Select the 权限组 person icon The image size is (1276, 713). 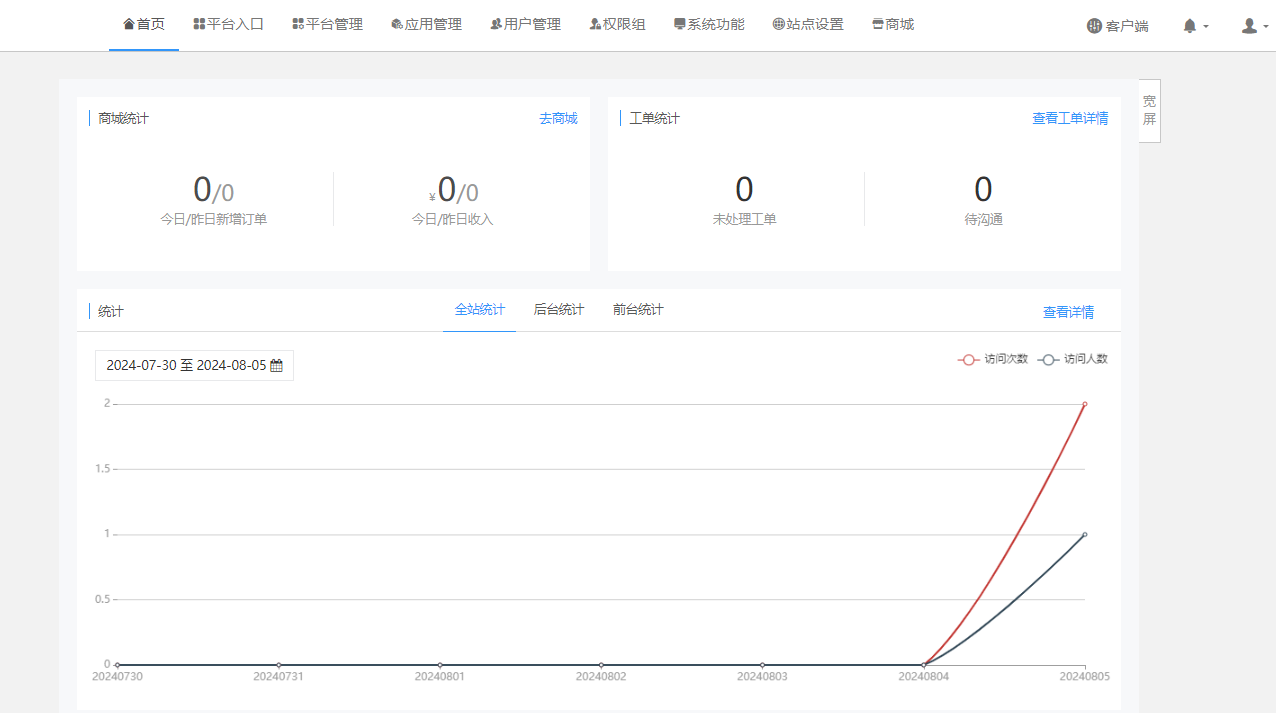(593, 23)
